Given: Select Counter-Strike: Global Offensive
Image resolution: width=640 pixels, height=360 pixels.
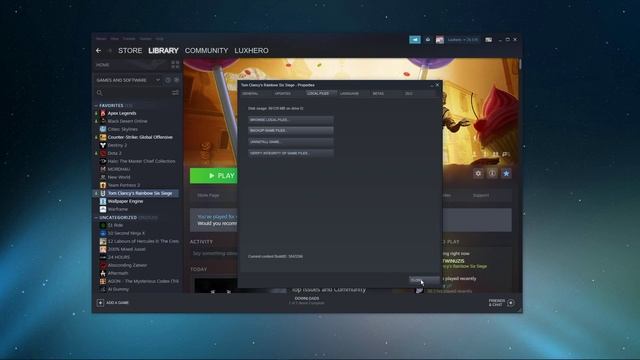Looking at the screenshot, I should 140,137.
